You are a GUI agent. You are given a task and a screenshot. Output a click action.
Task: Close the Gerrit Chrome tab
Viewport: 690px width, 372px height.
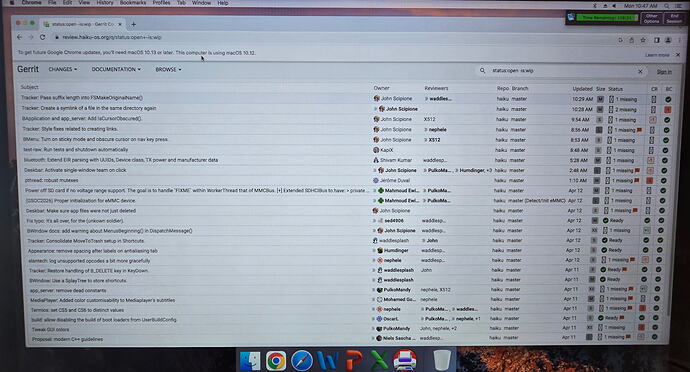click(120, 24)
